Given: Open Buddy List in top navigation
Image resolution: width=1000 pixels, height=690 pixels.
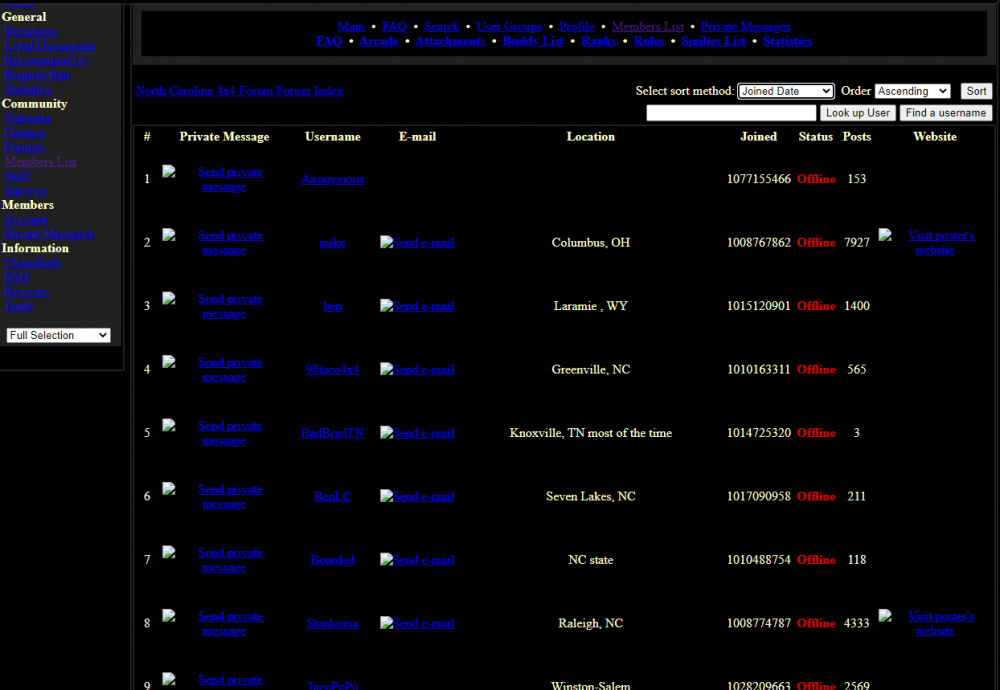Looking at the screenshot, I should tap(533, 41).
